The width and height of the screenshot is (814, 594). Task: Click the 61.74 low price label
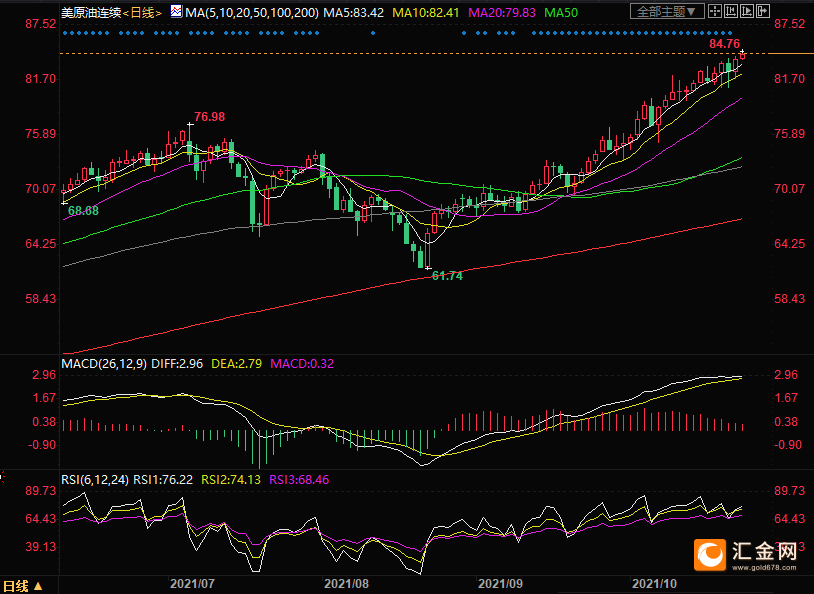tap(446, 275)
